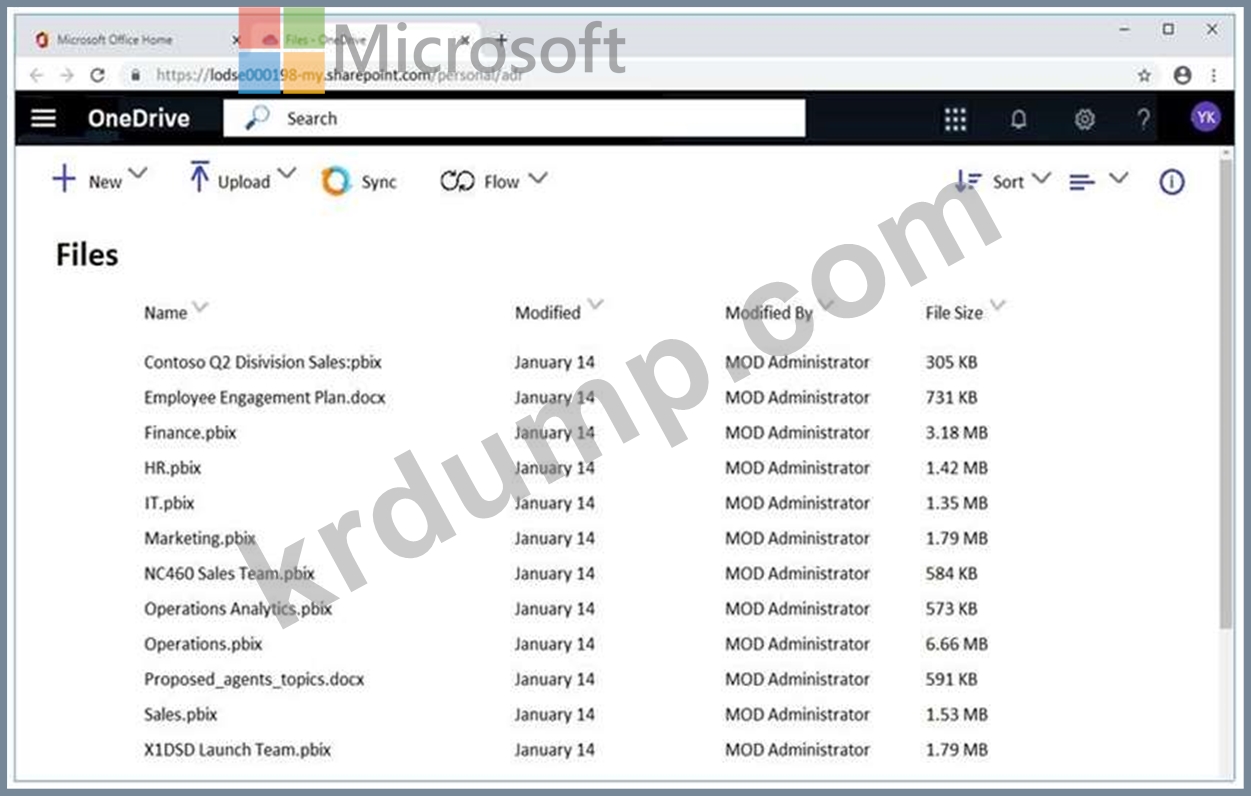The height and width of the screenshot is (796, 1251).
Task: Open Contoso Q2 Disivision Sales file
Action: (263, 362)
